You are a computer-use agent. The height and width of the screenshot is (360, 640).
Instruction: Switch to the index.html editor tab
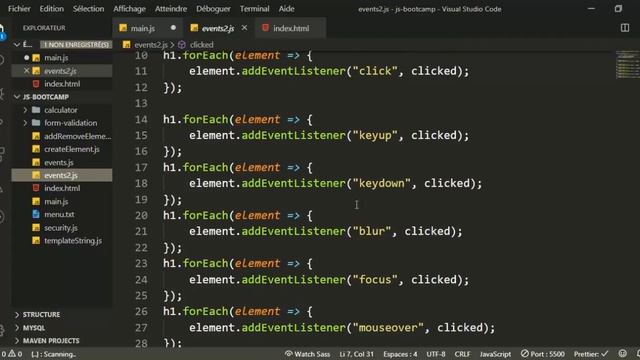[x=291, y=28]
